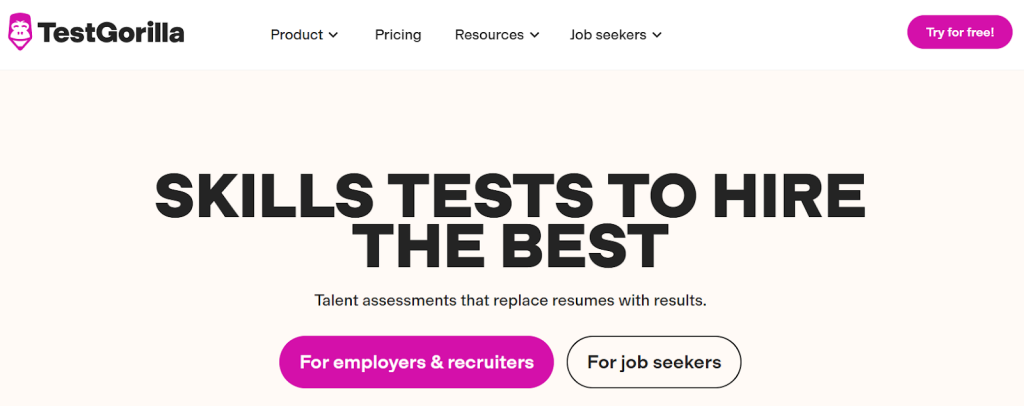Click the TestGorilla wordmark text

tap(111, 33)
